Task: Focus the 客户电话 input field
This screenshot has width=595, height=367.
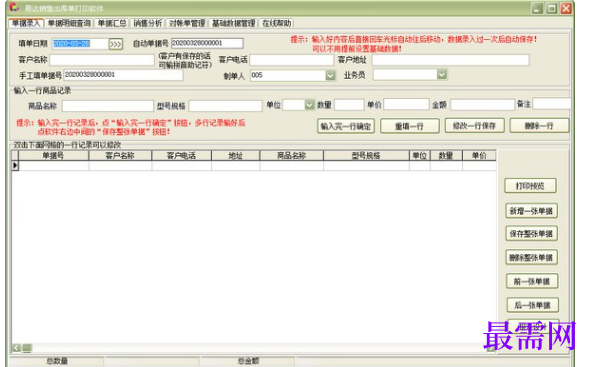Action: click(x=291, y=60)
